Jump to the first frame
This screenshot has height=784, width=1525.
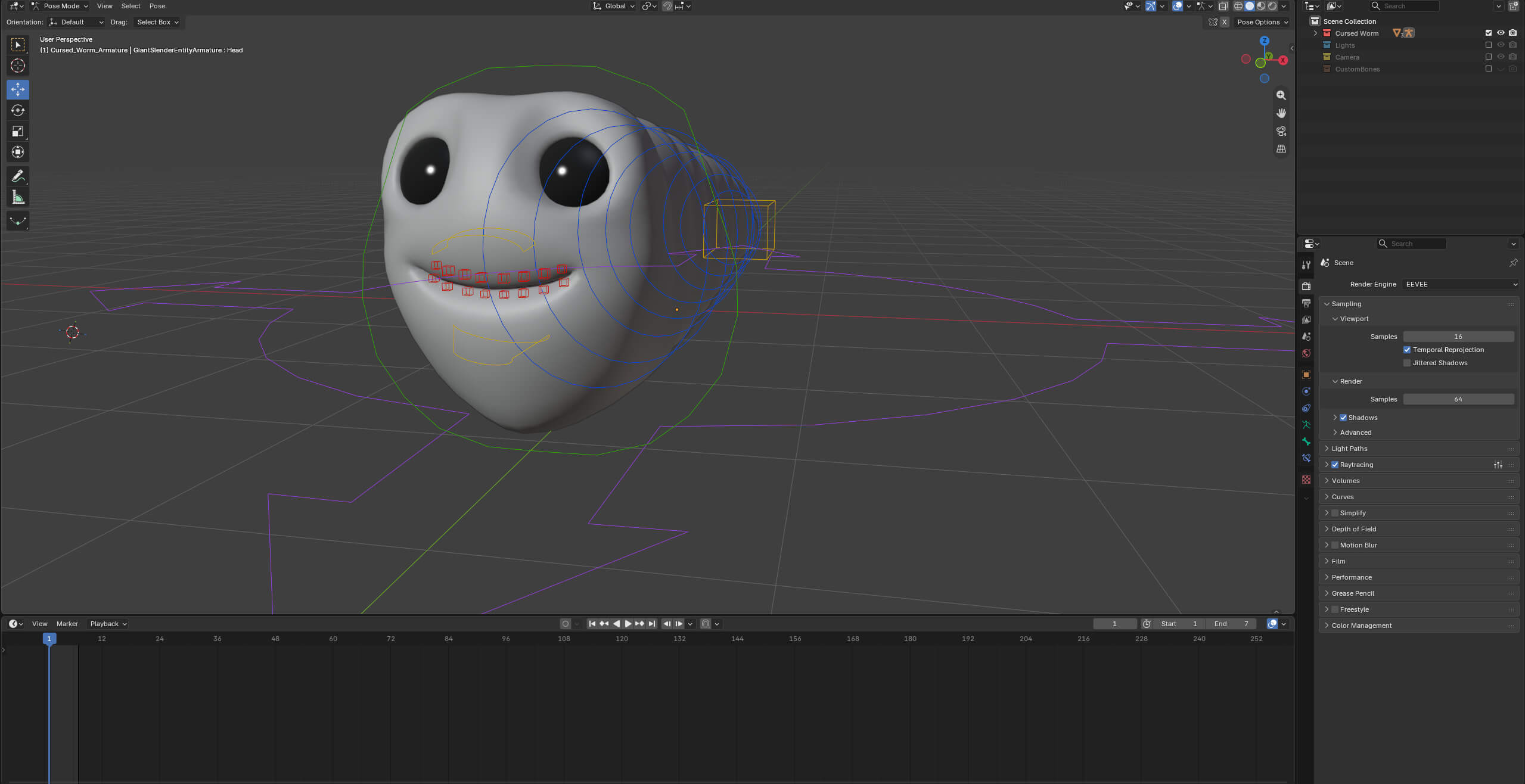[592, 624]
